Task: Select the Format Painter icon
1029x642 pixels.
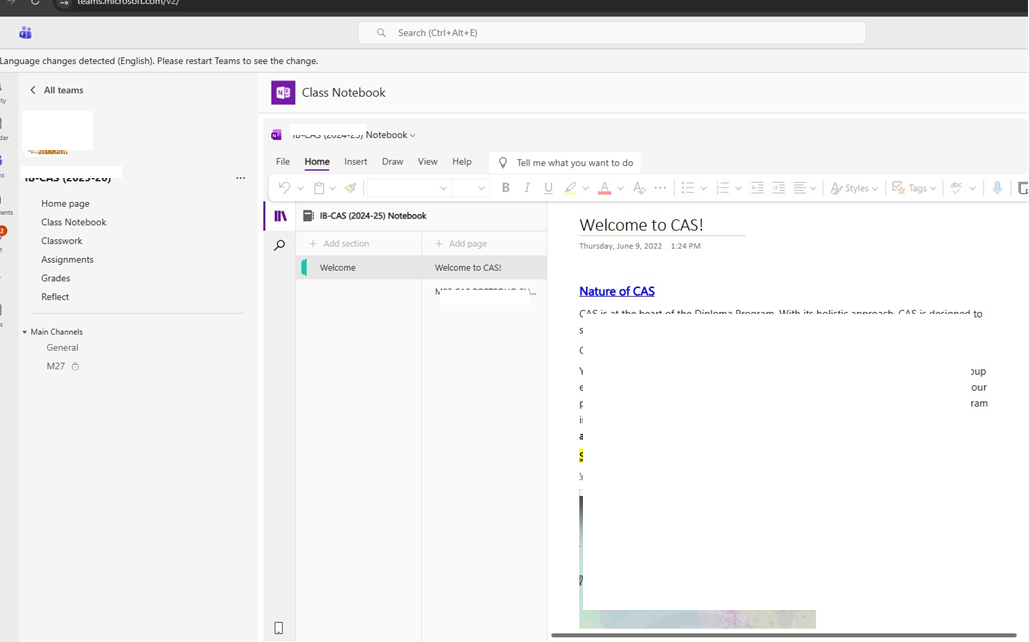Action: [350, 188]
